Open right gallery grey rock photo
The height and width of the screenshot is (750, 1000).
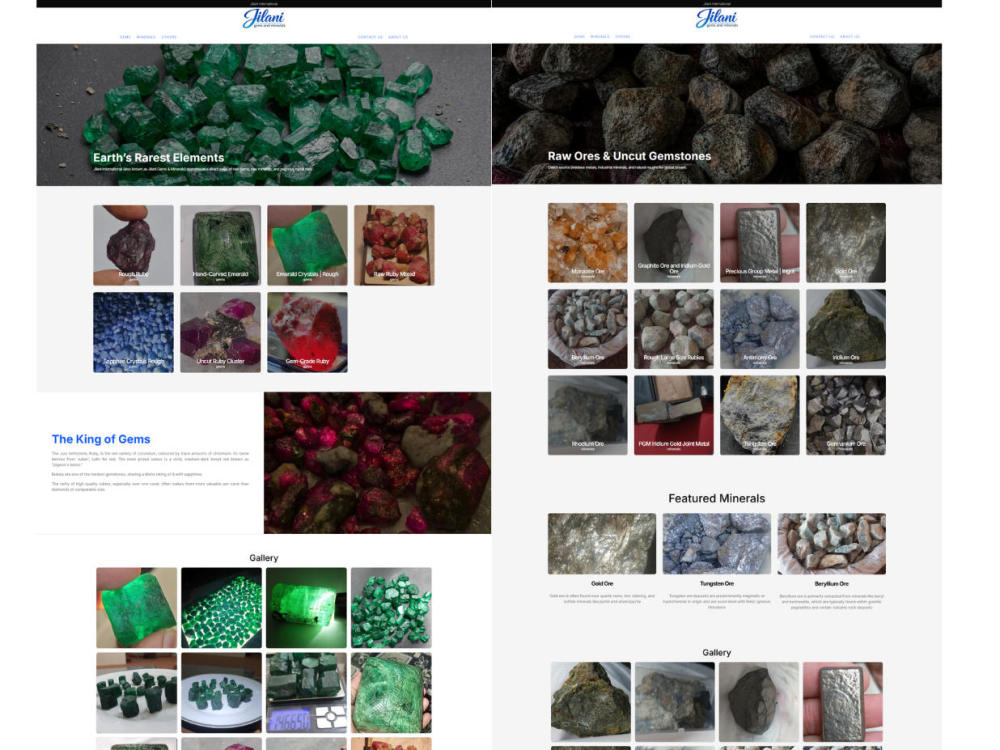[x=675, y=702]
